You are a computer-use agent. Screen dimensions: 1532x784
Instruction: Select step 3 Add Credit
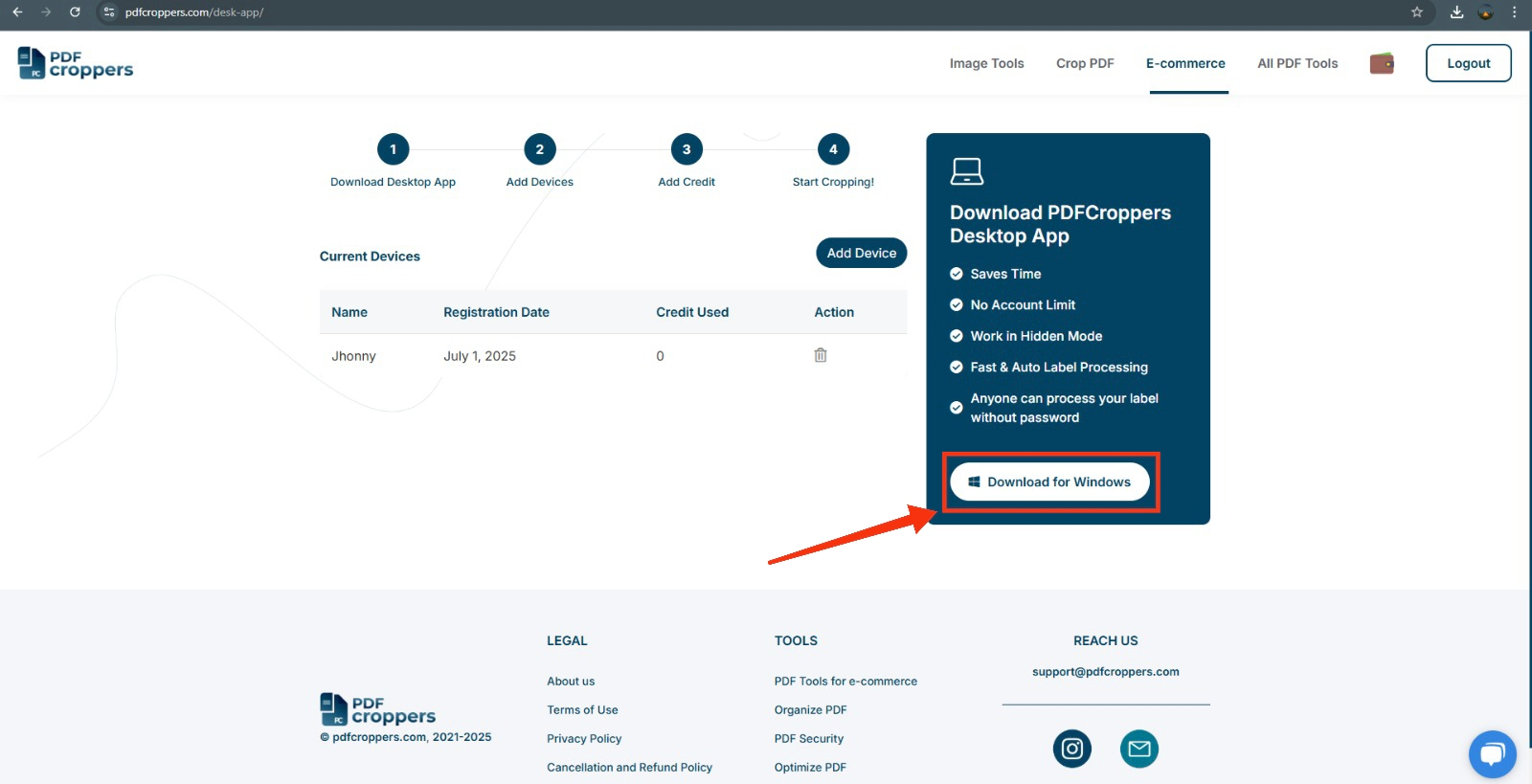687,150
